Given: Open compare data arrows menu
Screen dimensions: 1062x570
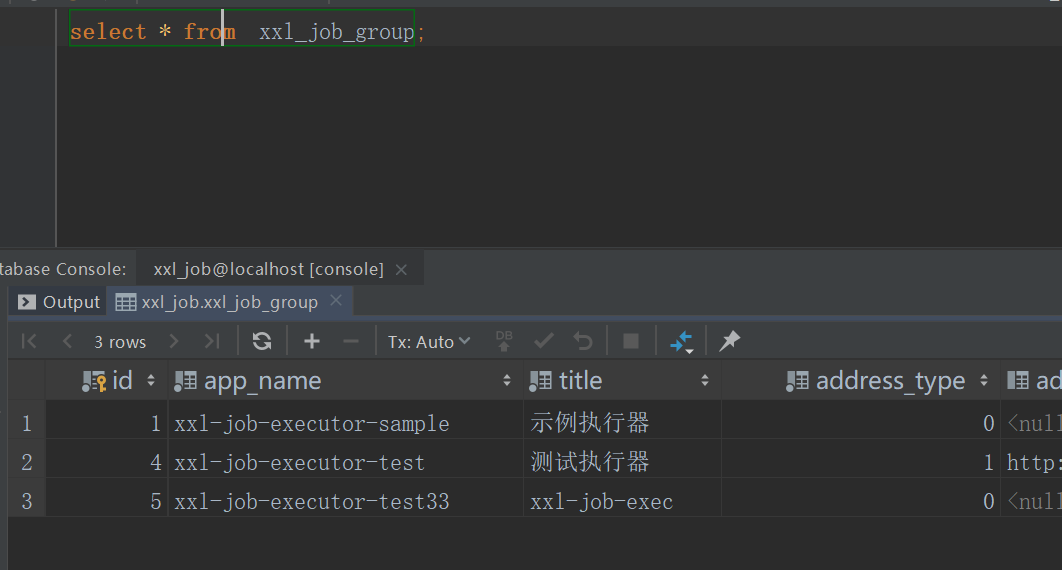Looking at the screenshot, I should coord(681,342).
